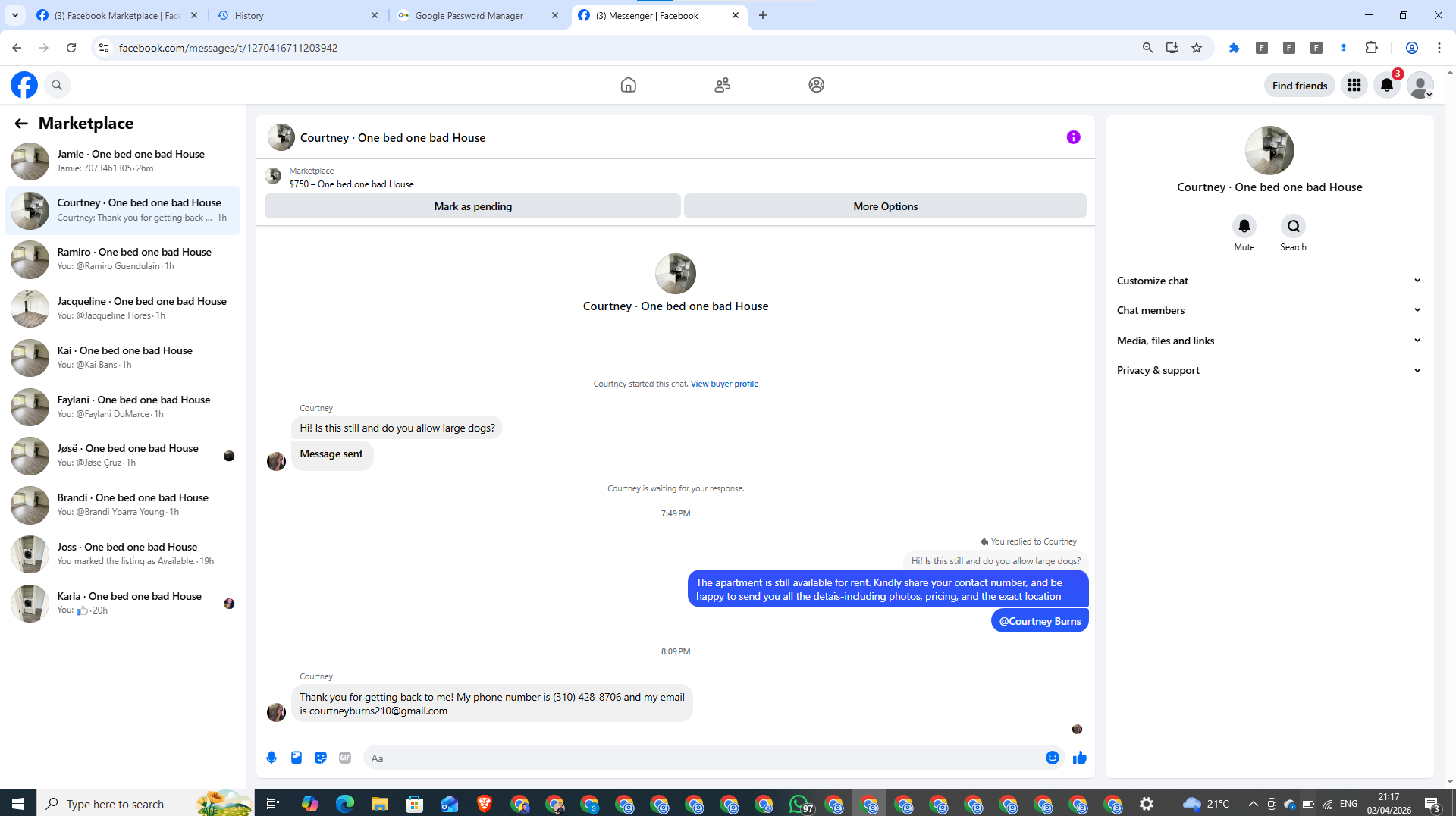Click the More Options button

pyautogui.click(x=885, y=206)
